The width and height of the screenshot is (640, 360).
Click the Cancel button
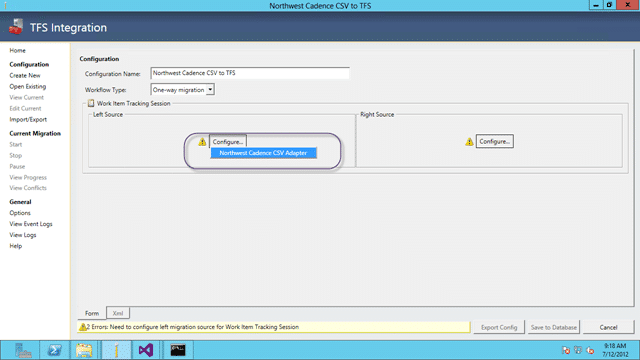[608, 327]
